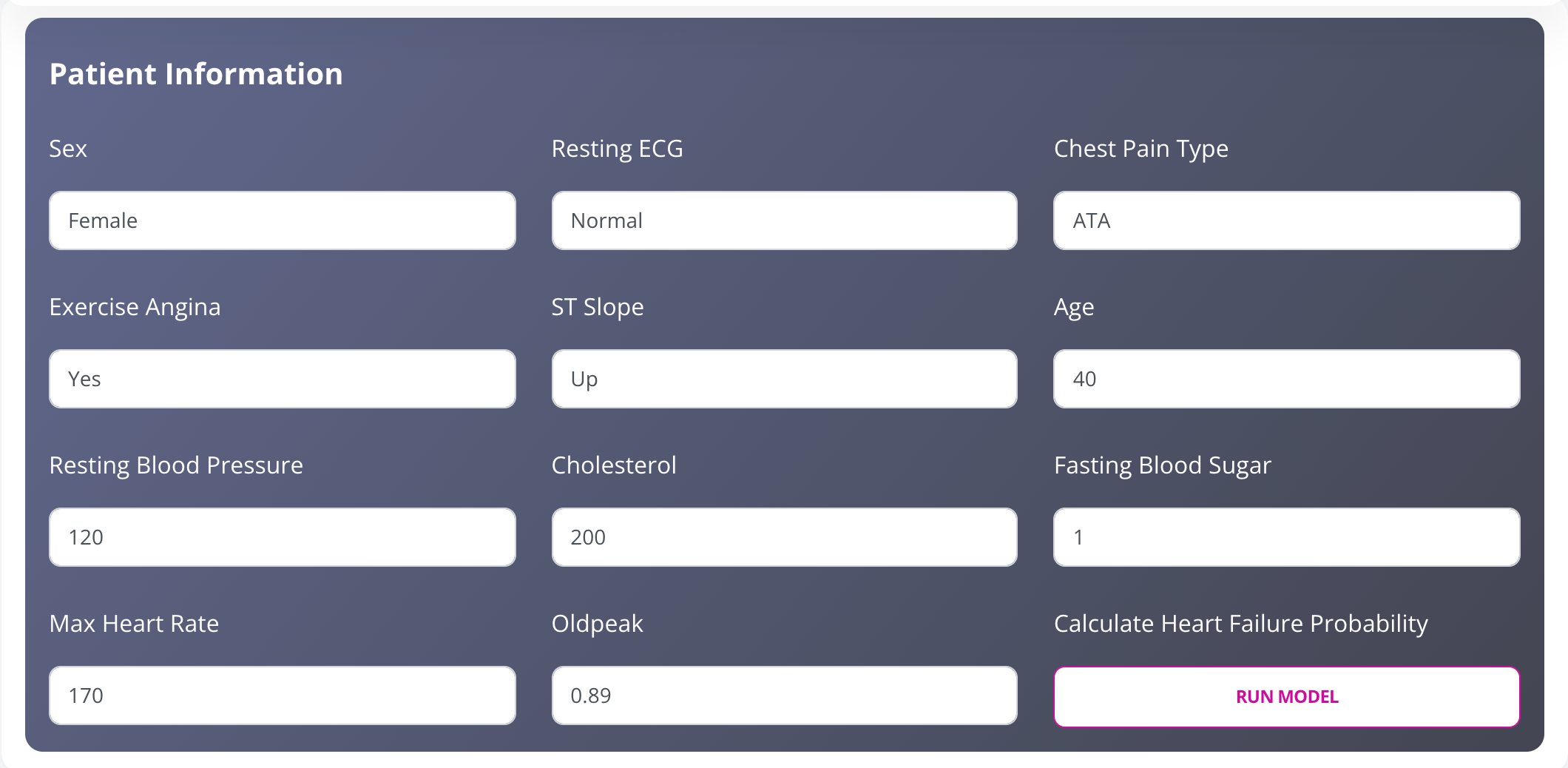Focus the Resting Blood Pressure field
The width and height of the screenshot is (1568, 768).
[x=283, y=537]
